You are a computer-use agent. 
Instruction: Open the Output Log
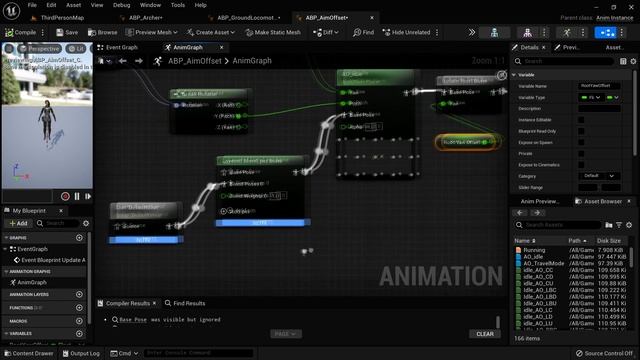tap(81, 353)
